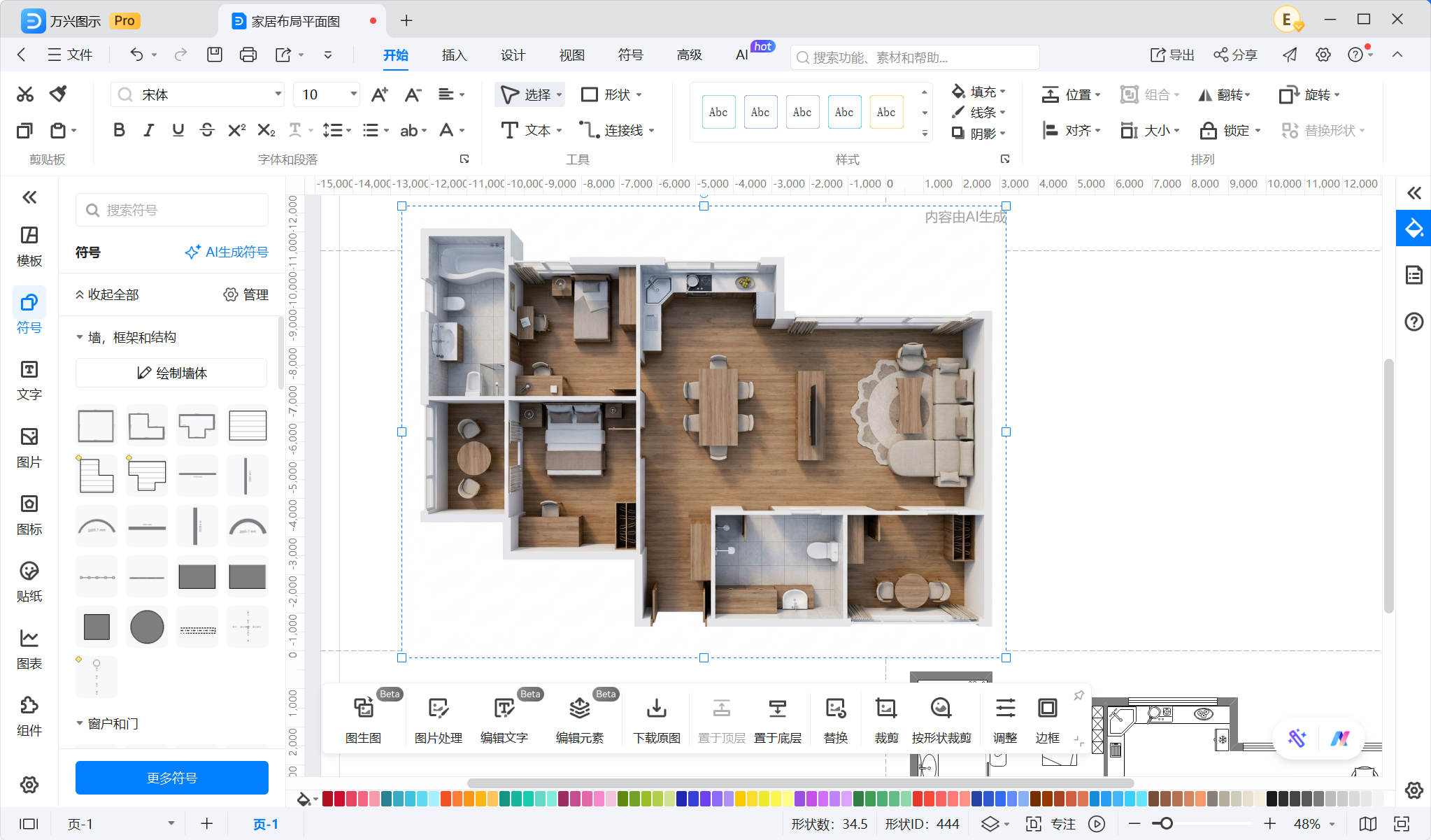Open the 模板 templates panel
The width and height of the screenshot is (1431, 840).
tap(29, 246)
